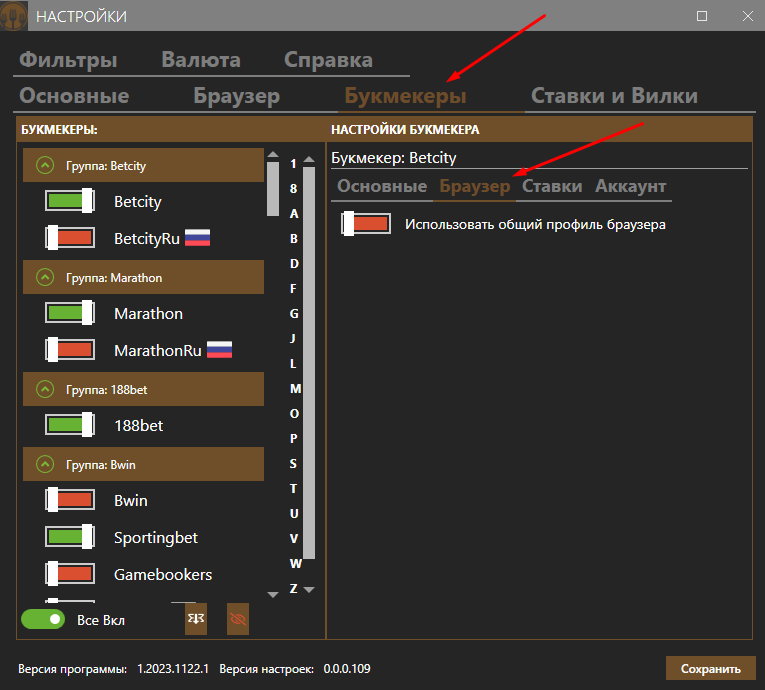Collapse the Betcity group
Image resolution: width=765 pixels, height=690 pixels.
pos(45,166)
